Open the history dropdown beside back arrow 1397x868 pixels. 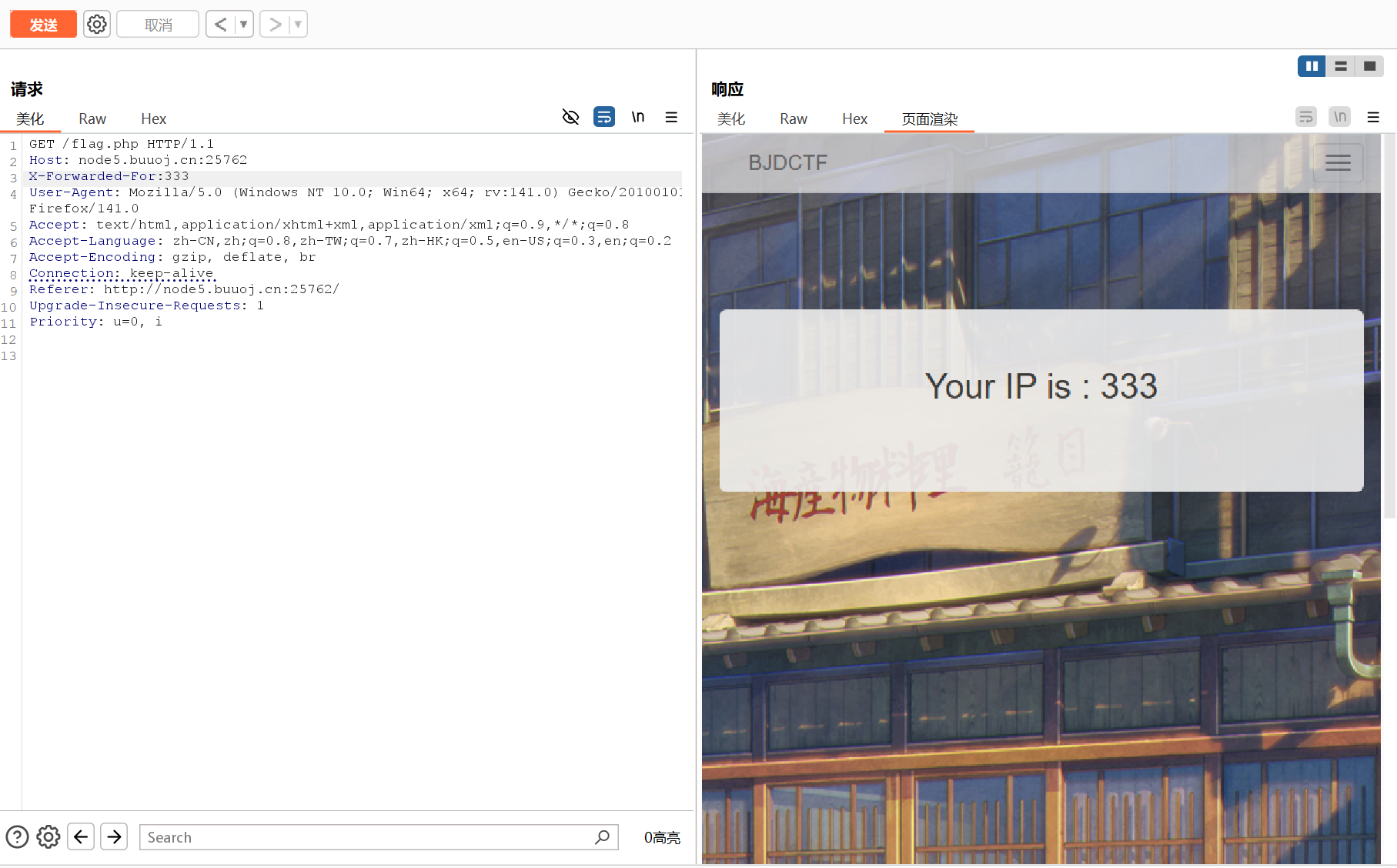click(244, 25)
